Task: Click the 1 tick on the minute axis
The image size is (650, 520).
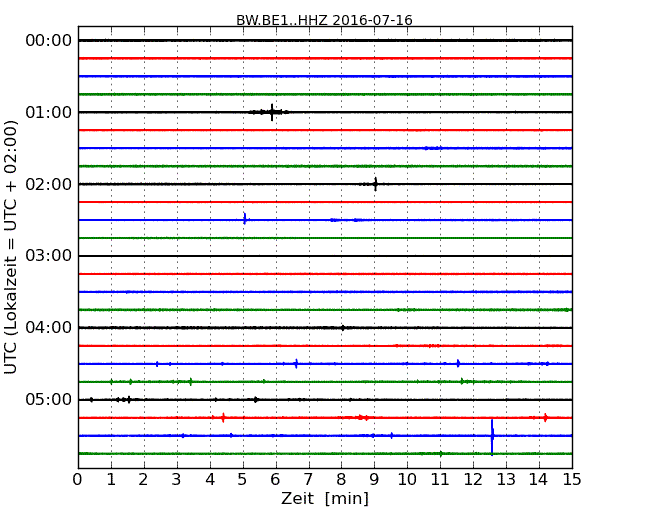Action: pos(111,480)
